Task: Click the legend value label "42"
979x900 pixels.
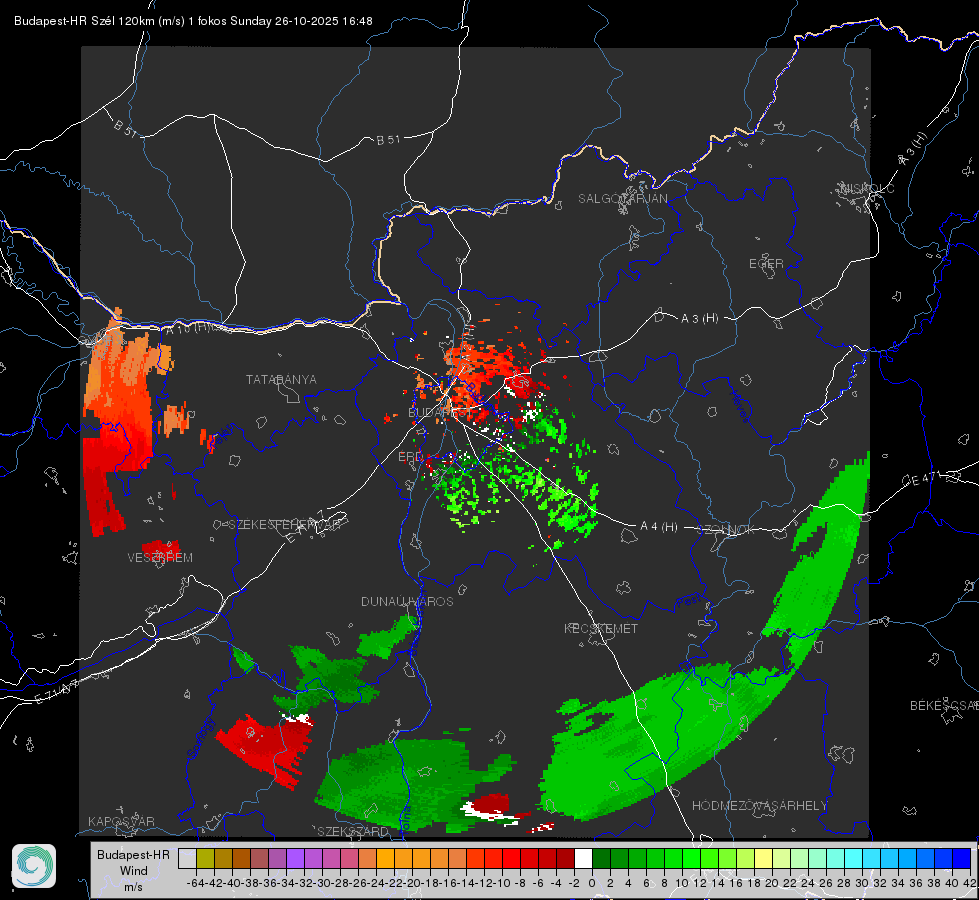Action: tap(970, 883)
